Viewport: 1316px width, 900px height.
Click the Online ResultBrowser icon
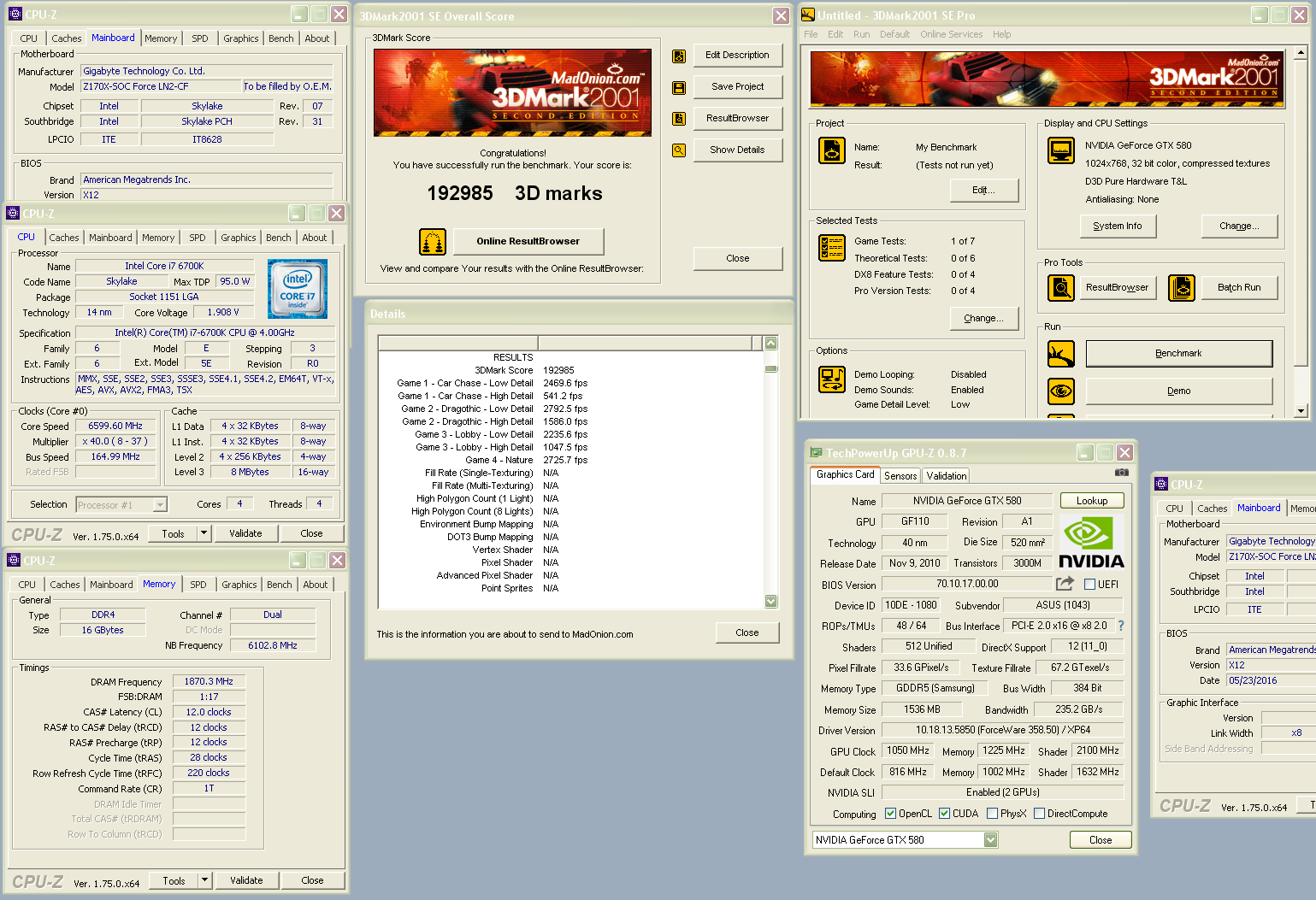tap(433, 242)
